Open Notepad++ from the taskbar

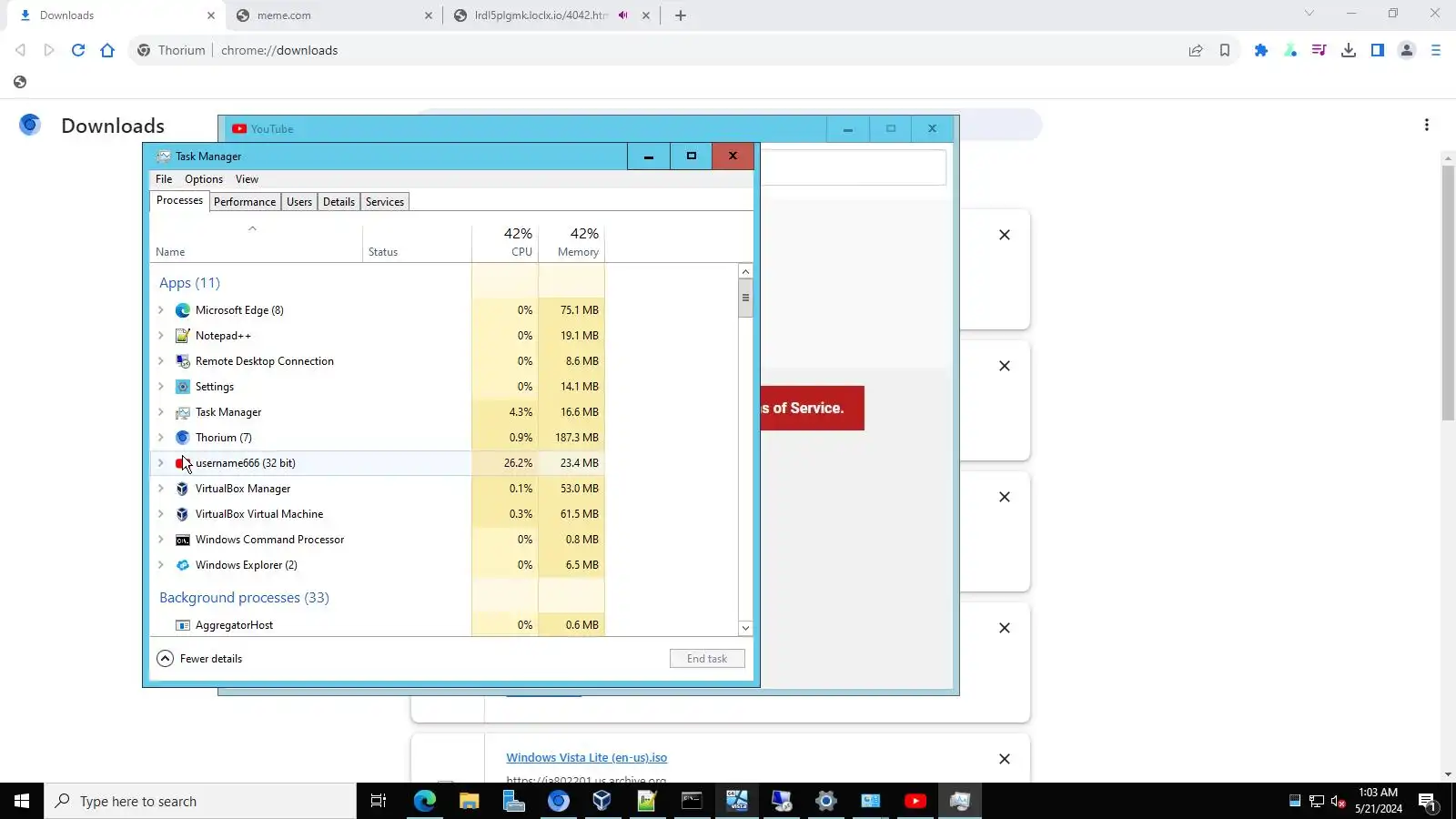(x=647, y=801)
